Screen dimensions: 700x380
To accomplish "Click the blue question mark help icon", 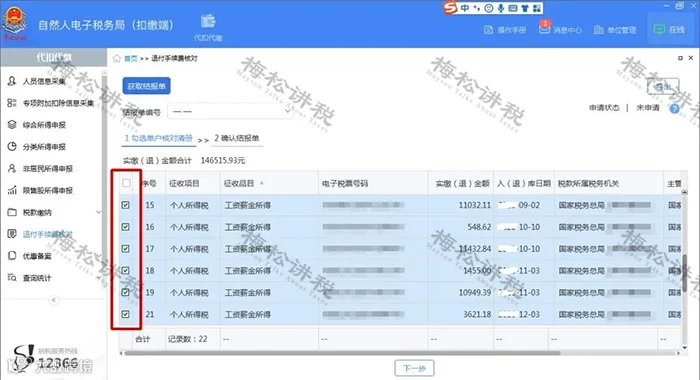I will [x=675, y=108].
